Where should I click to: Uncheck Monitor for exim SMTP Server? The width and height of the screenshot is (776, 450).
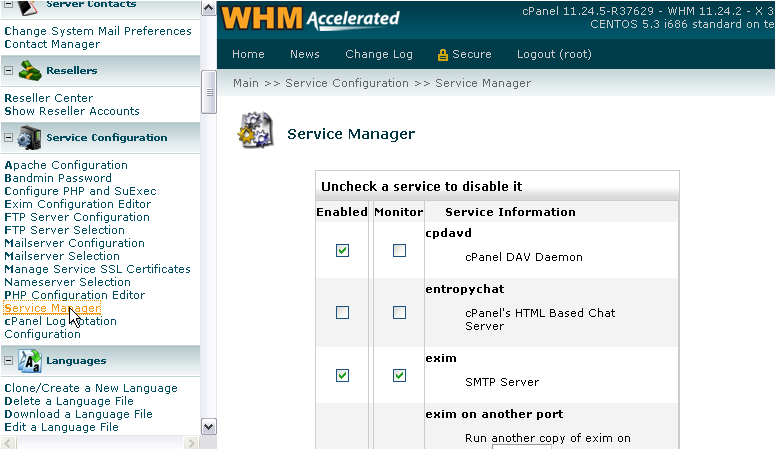pos(399,375)
